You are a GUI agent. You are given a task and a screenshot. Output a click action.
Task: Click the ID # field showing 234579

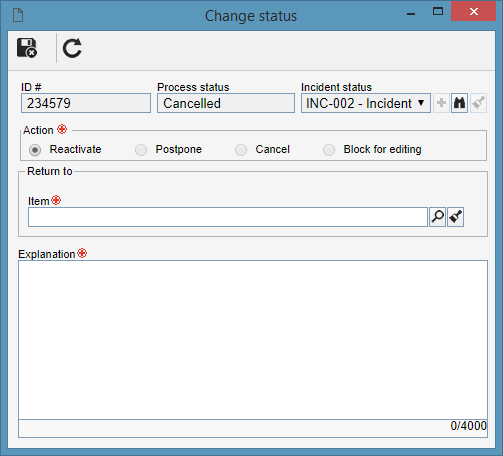[86, 103]
